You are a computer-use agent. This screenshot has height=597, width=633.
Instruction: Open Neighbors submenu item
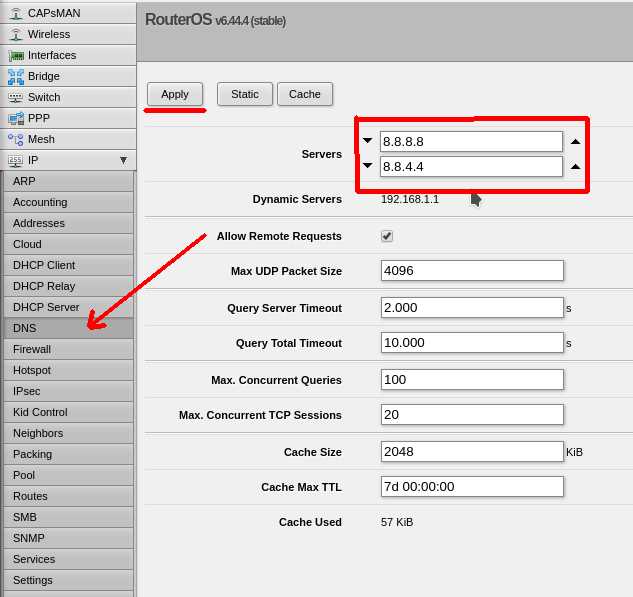[x=69, y=433]
